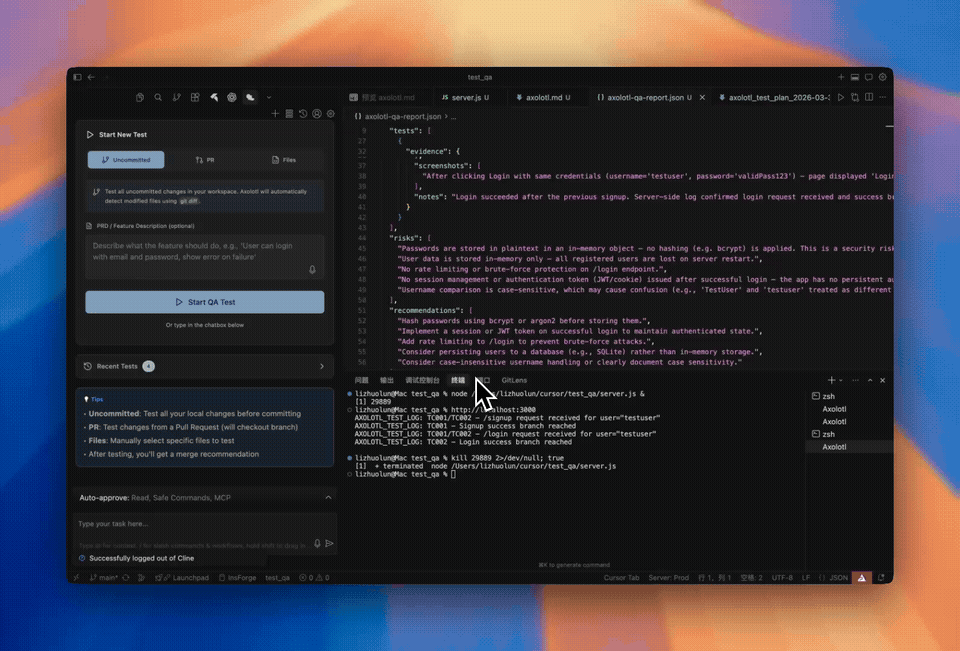Click the send icon to submit a task
This screenshot has width=960, height=651.
click(x=329, y=543)
